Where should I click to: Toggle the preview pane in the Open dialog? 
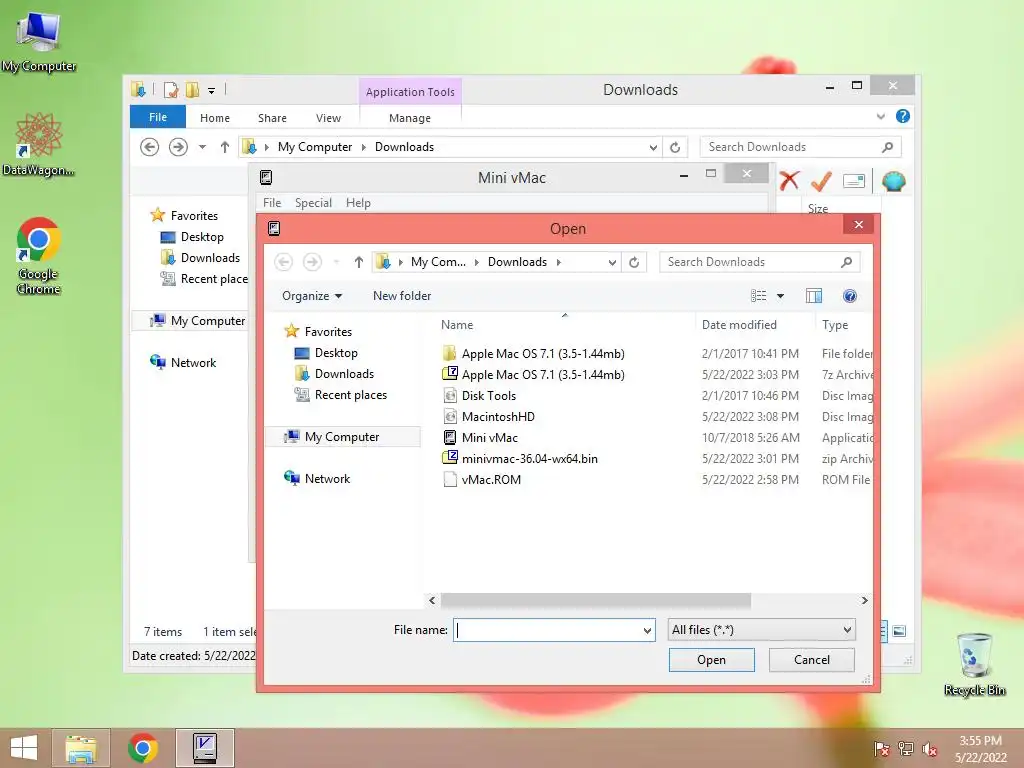tap(814, 296)
